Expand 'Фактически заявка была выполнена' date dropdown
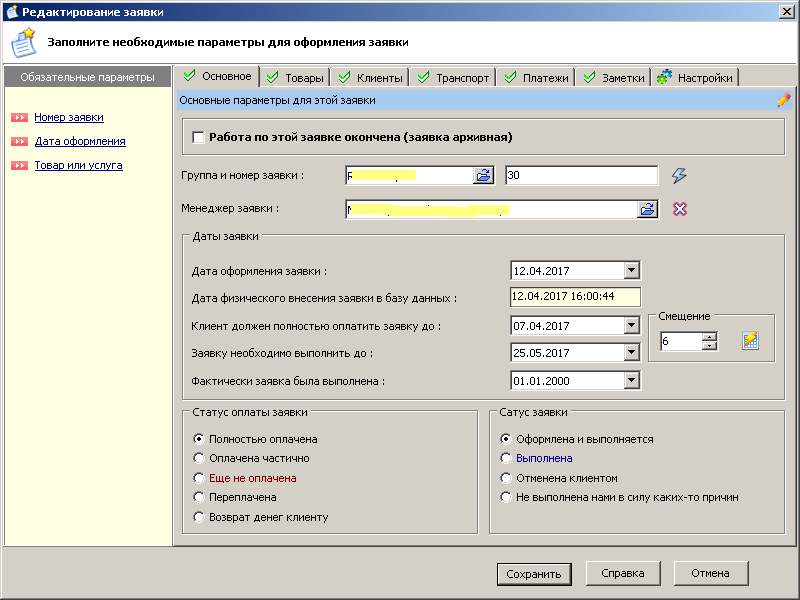 click(630, 380)
